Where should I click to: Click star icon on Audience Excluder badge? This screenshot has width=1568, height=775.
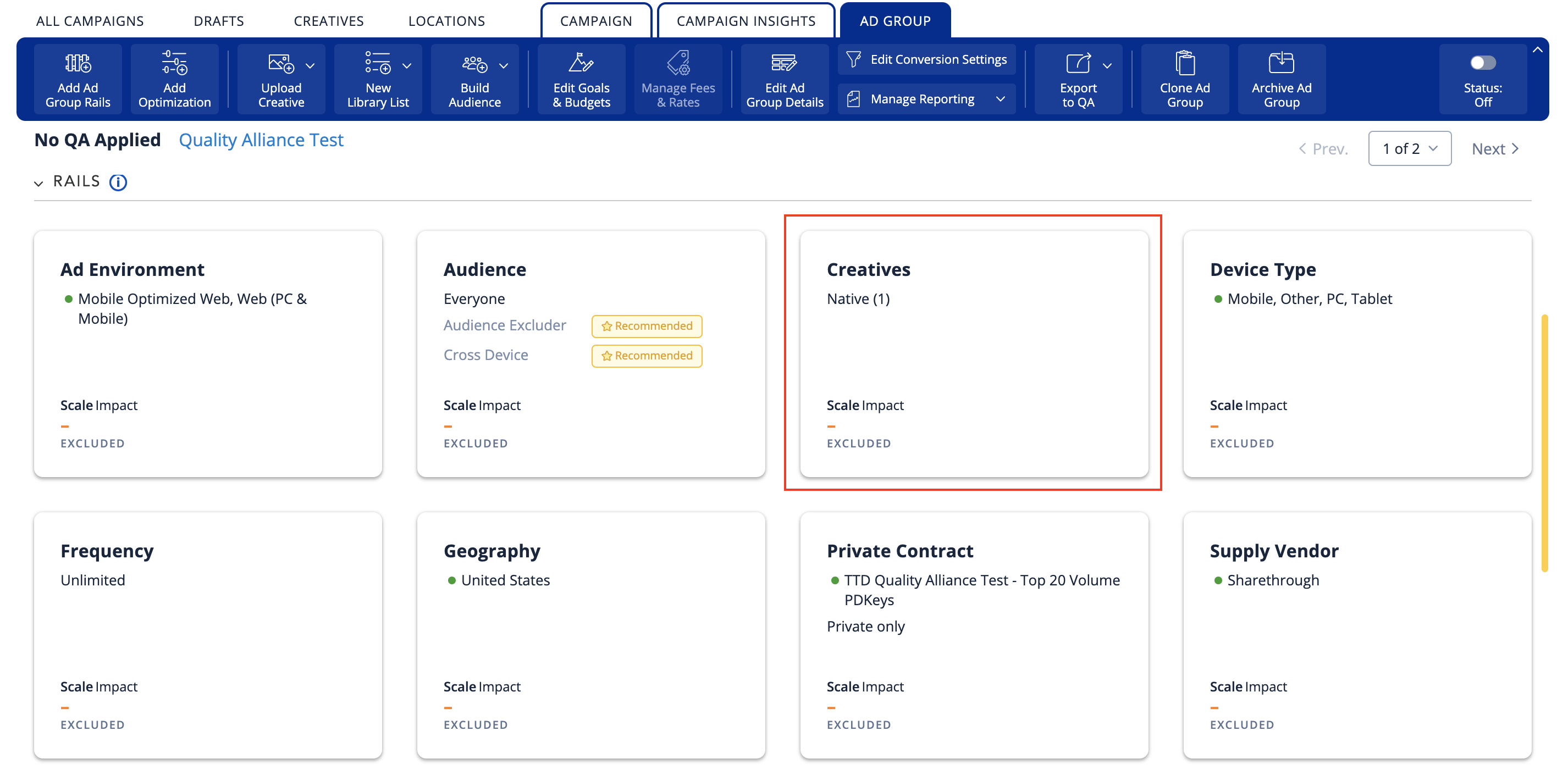606,326
